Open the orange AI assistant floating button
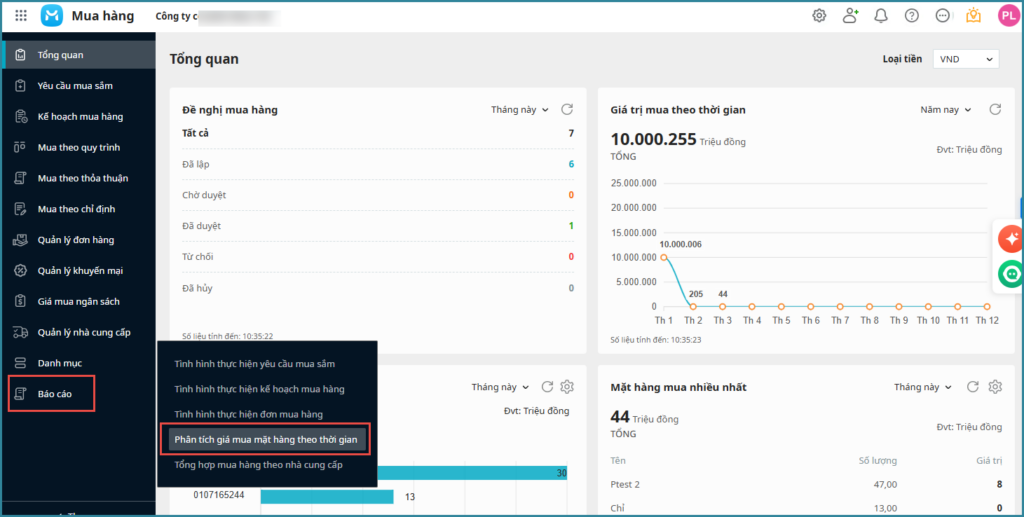1024x517 pixels. click(1012, 240)
